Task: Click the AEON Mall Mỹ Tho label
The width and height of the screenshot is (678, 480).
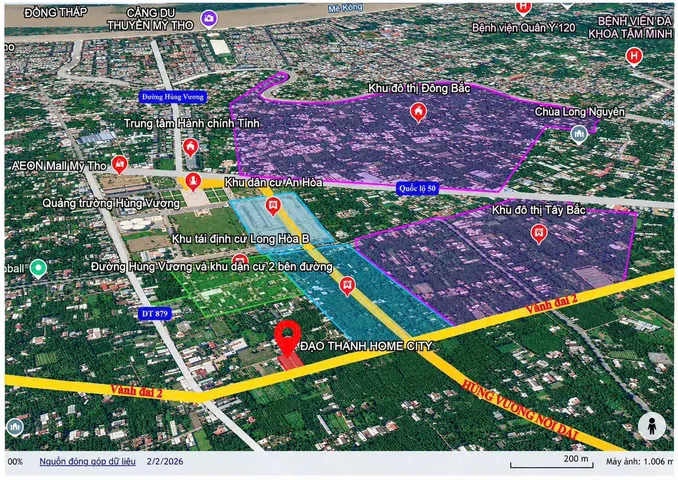Action: pyautogui.click(x=59, y=166)
